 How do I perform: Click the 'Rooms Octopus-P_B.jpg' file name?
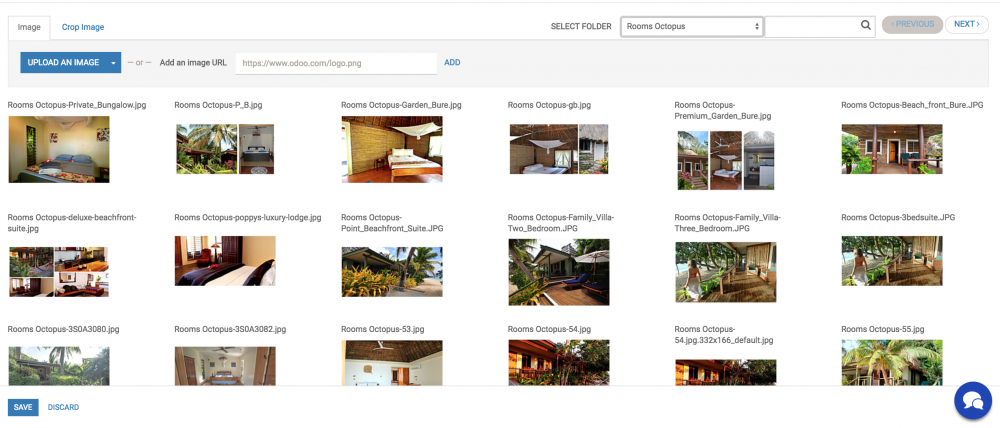[218, 105]
